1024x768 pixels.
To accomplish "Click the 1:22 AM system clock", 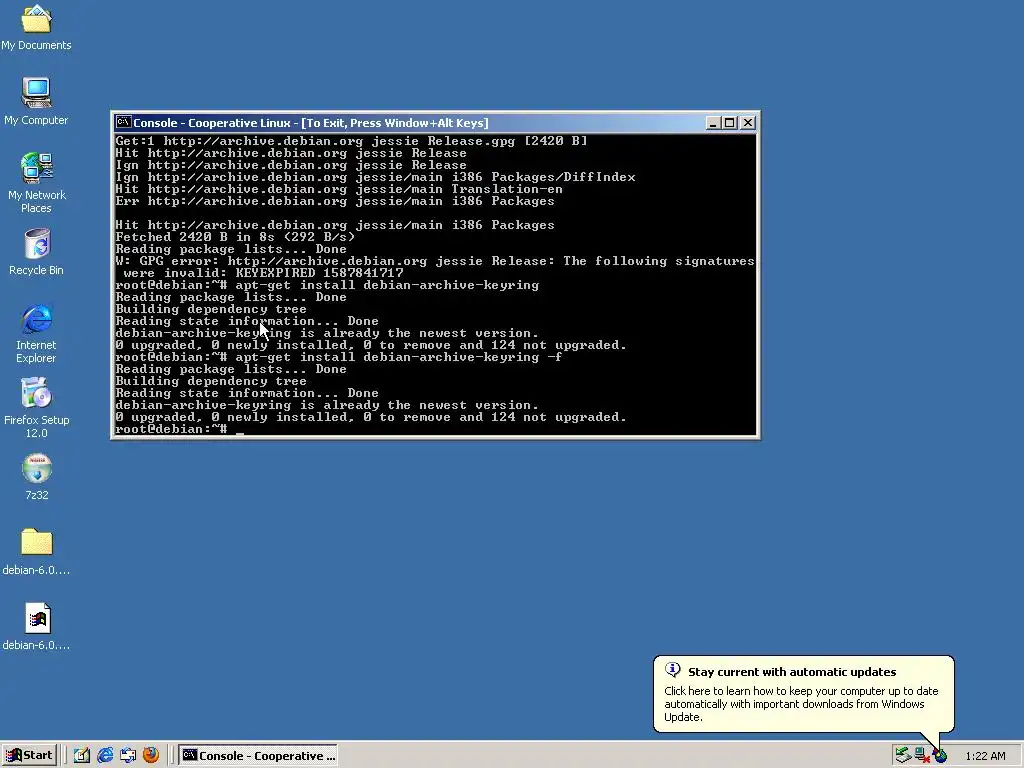I will tap(985, 756).
